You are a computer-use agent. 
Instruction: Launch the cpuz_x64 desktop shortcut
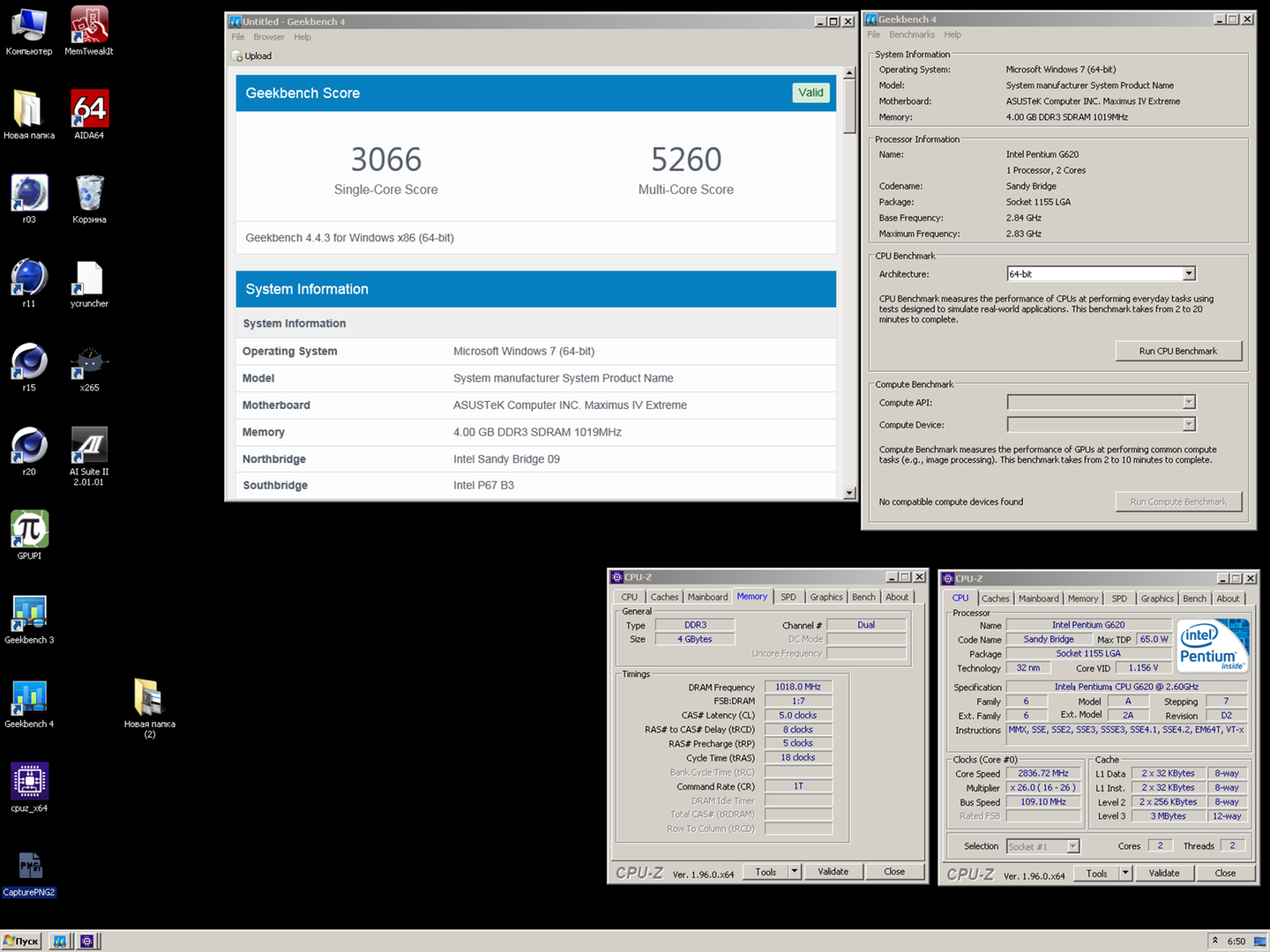(x=29, y=786)
